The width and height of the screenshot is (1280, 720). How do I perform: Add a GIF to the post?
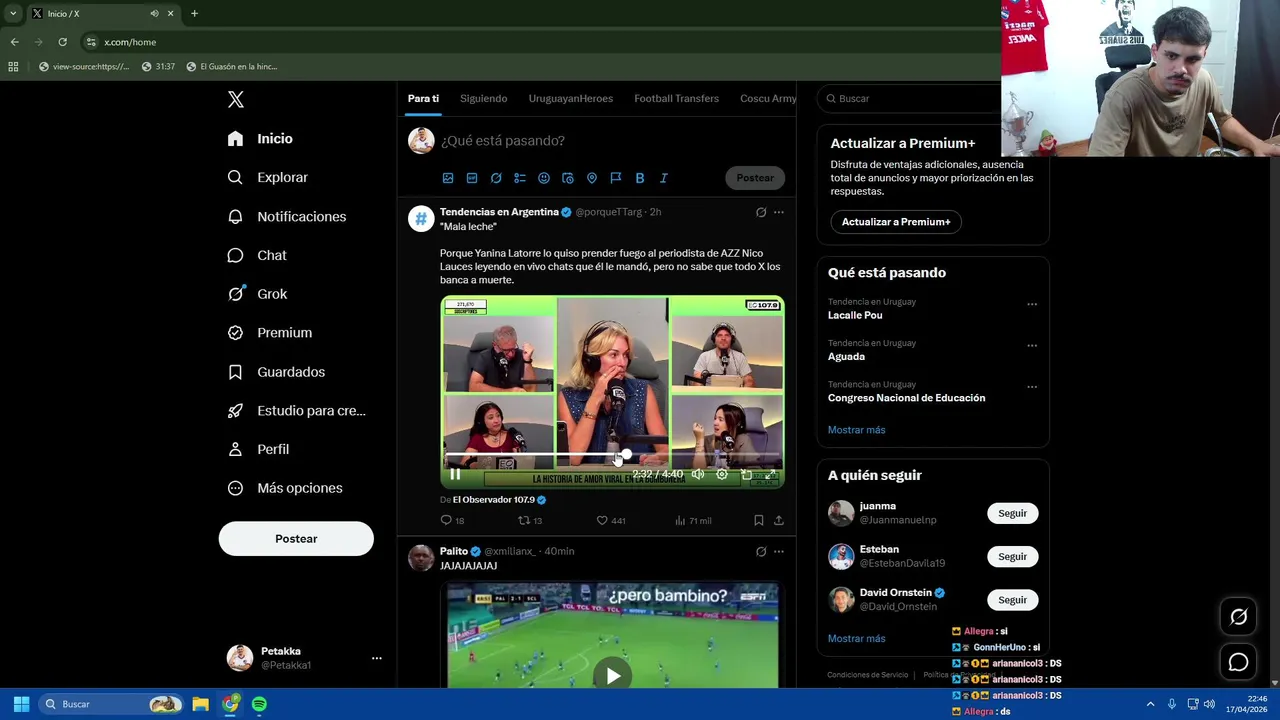pyautogui.click(x=472, y=178)
